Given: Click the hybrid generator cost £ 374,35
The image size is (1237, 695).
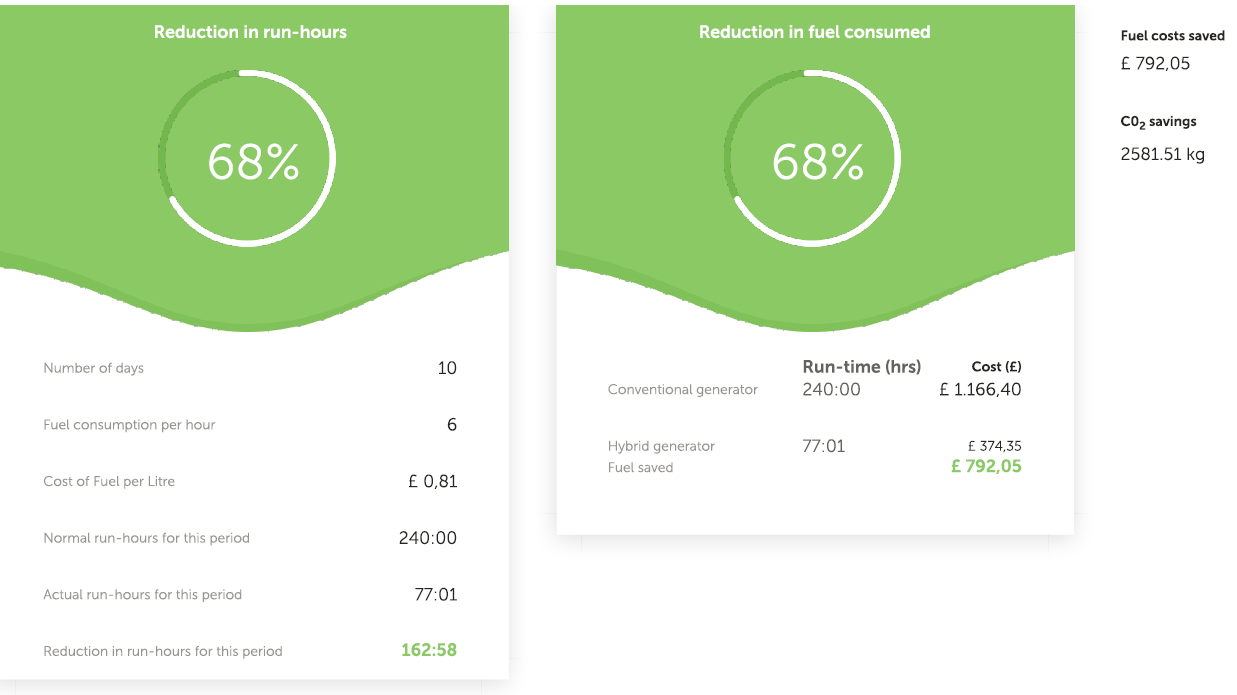Looking at the screenshot, I should click(994, 446).
